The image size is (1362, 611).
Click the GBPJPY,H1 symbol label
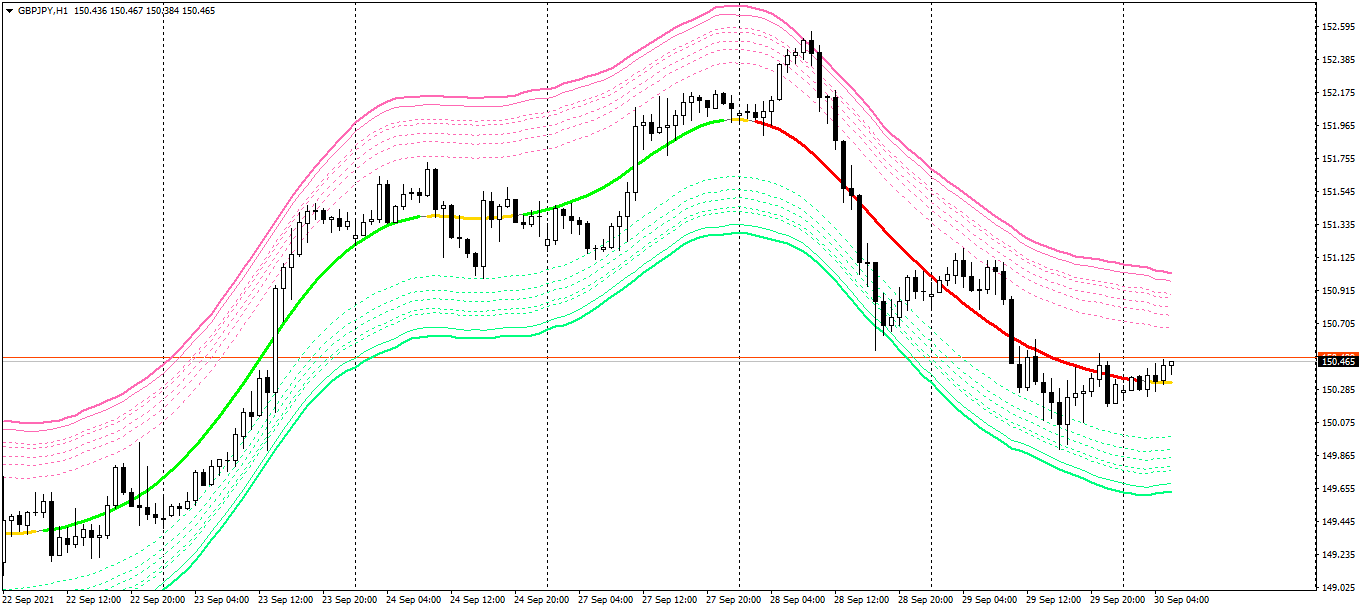point(42,10)
